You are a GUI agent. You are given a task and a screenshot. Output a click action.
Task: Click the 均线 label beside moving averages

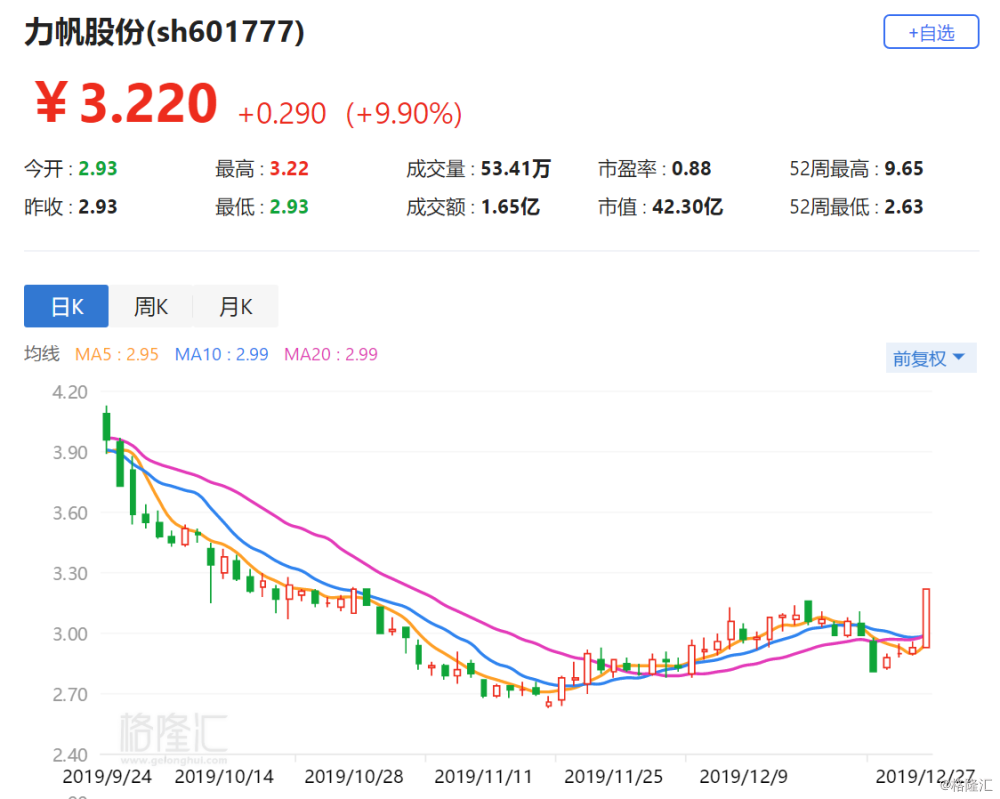coord(42,353)
